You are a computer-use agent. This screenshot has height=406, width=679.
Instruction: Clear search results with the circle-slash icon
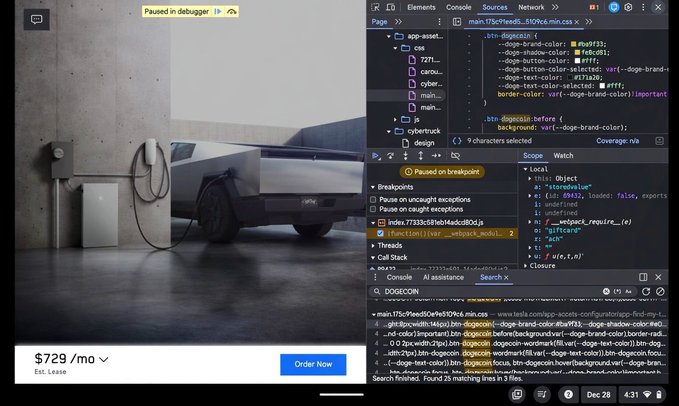[660, 291]
